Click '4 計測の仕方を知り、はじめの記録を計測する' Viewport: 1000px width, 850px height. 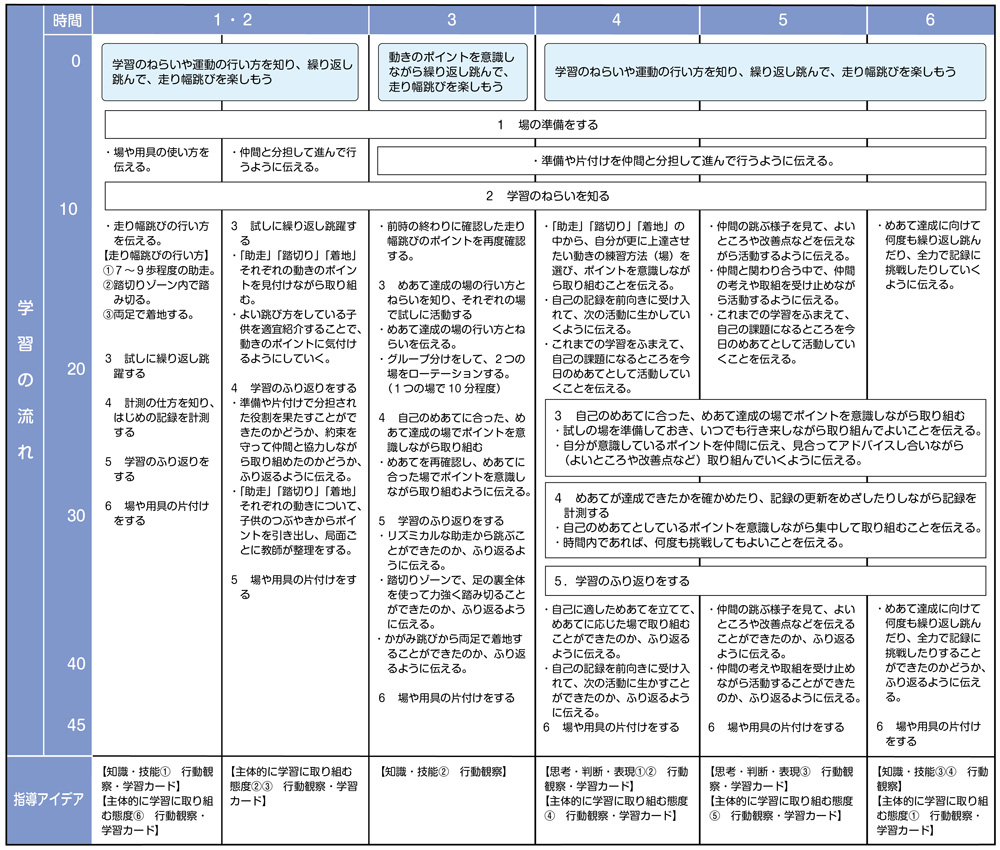pos(160,418)
